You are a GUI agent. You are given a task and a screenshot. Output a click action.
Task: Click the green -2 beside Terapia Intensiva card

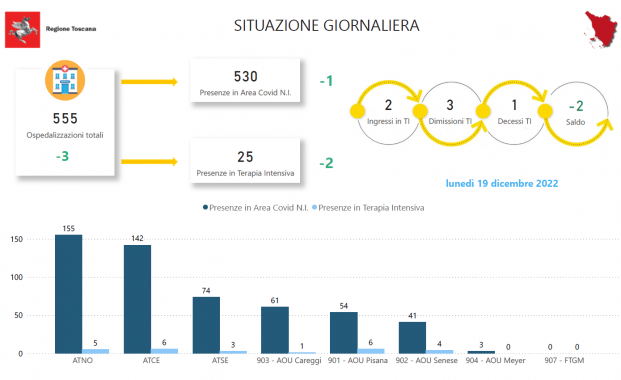[x=326, y=163]
